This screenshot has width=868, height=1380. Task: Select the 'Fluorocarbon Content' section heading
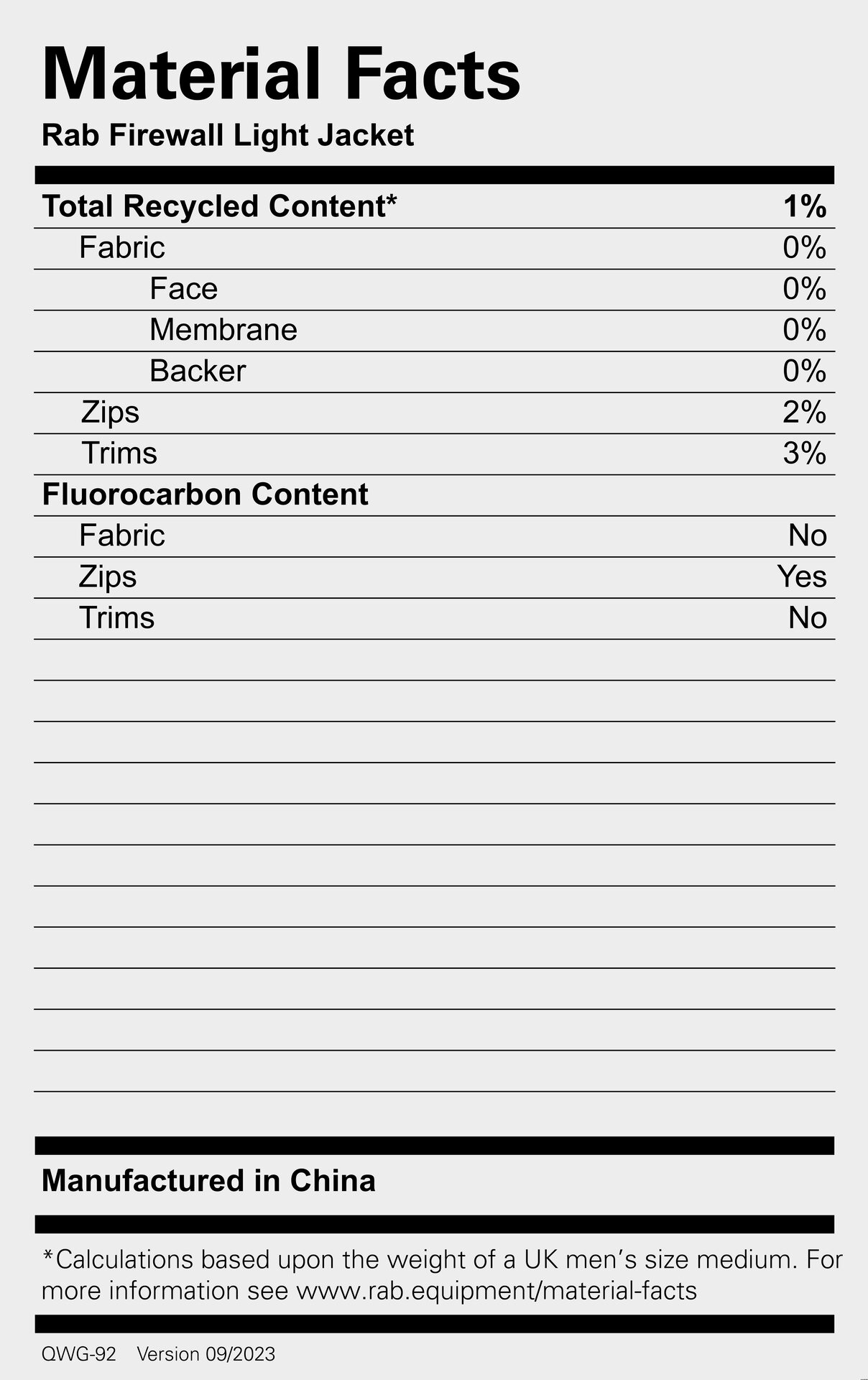[205, 494]
